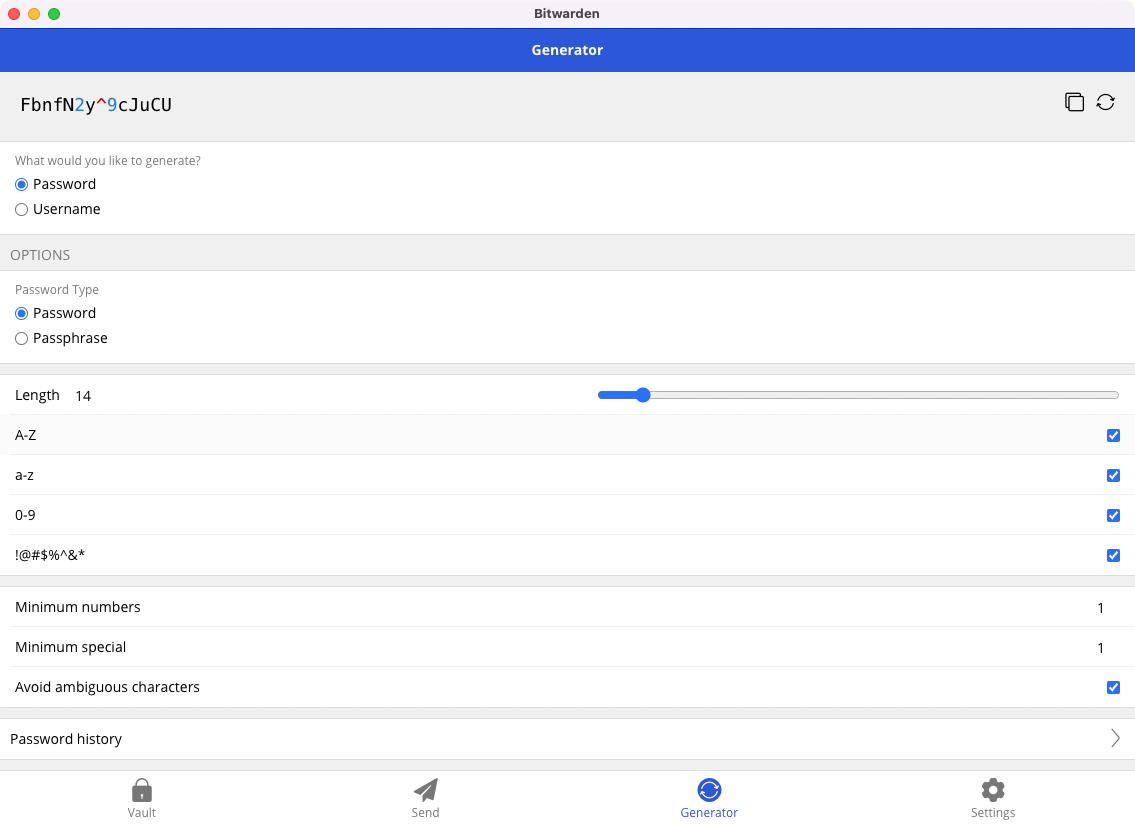Screen dimensions: 1135x825
Task: Select Password under what to generate
Action: pyautogui.click(x=22, y=185)
